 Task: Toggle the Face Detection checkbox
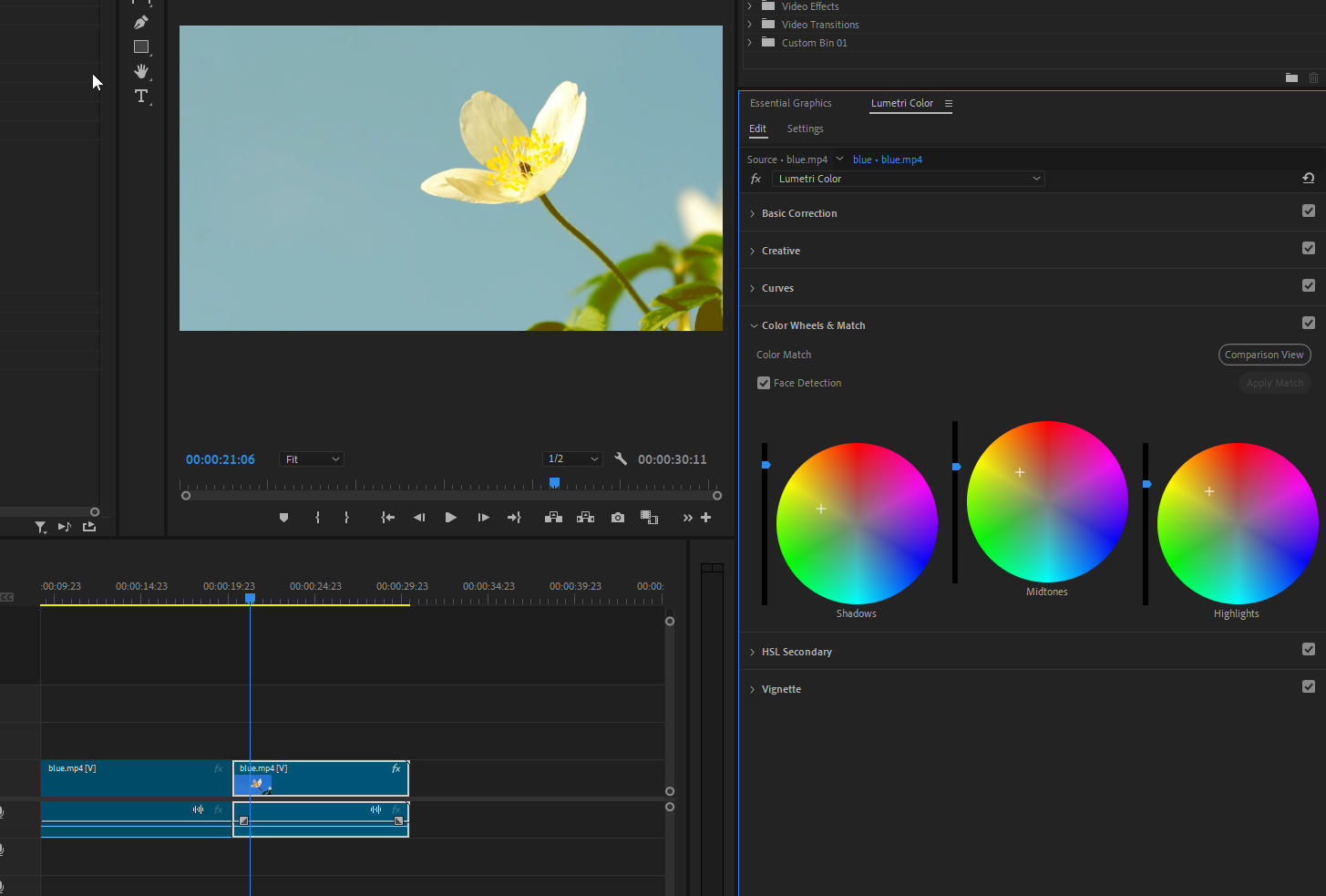pyautogui.click(x=764, y=383)
